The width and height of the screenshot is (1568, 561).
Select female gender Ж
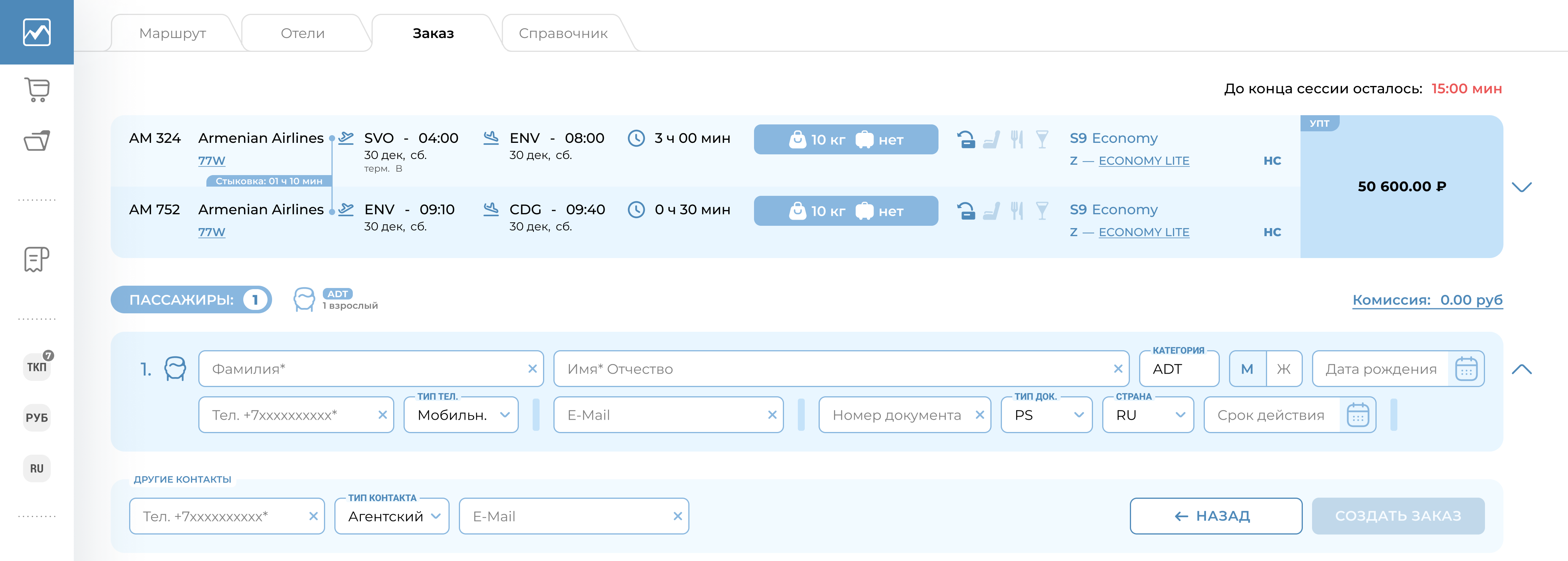point(1284,369)
